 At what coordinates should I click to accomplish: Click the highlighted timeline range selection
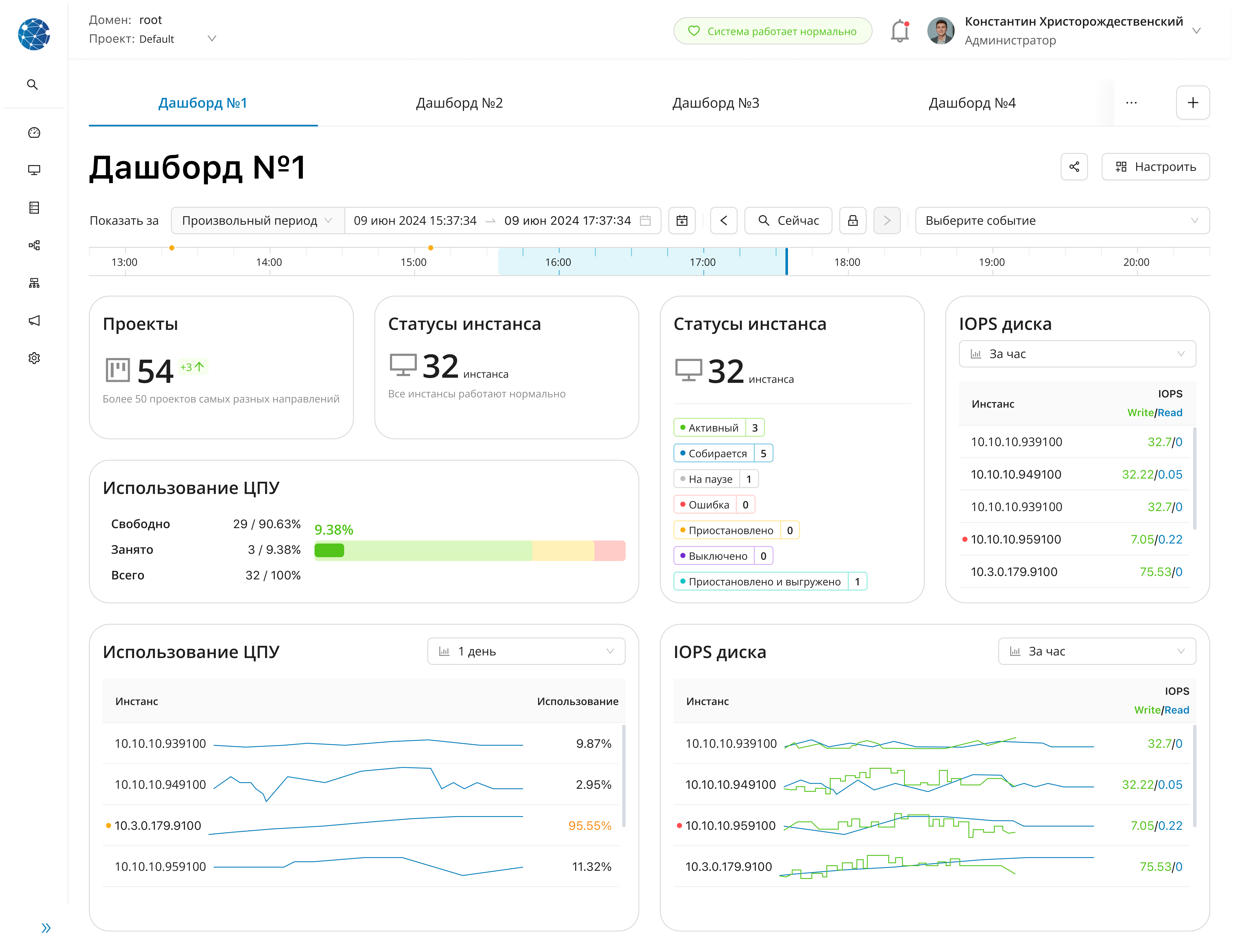coord(642,261)
